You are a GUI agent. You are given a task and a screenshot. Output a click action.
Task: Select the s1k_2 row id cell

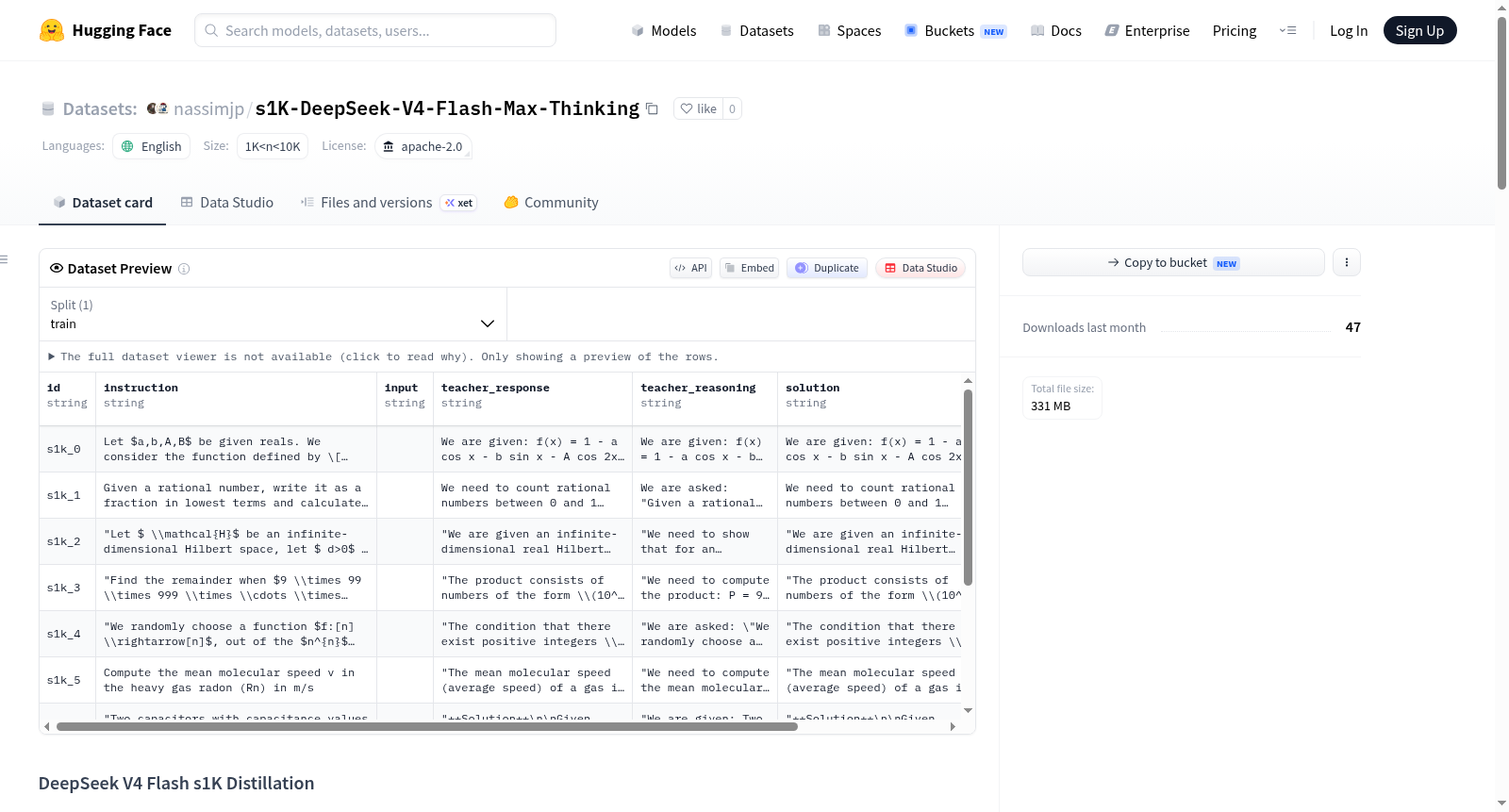pyautogui.click(x=67, y=541)
